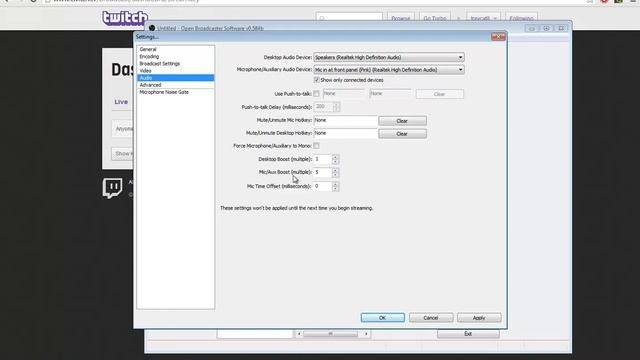Select the Audio settings category
Screen dimensions: 640x360
click(x=176, y=78)
